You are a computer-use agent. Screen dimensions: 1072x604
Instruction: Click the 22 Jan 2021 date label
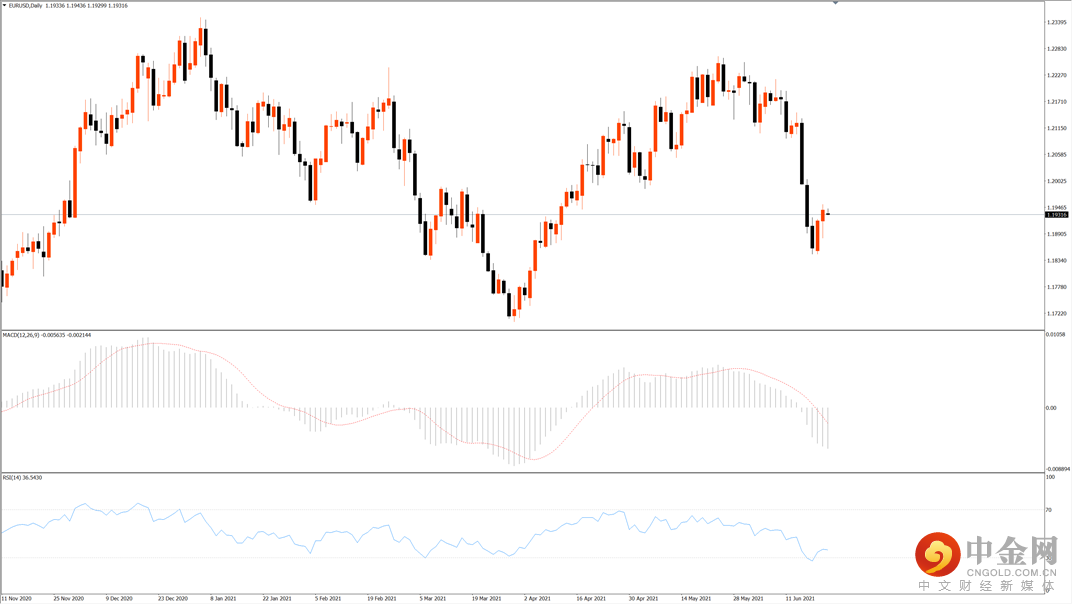tap(276, 599)
